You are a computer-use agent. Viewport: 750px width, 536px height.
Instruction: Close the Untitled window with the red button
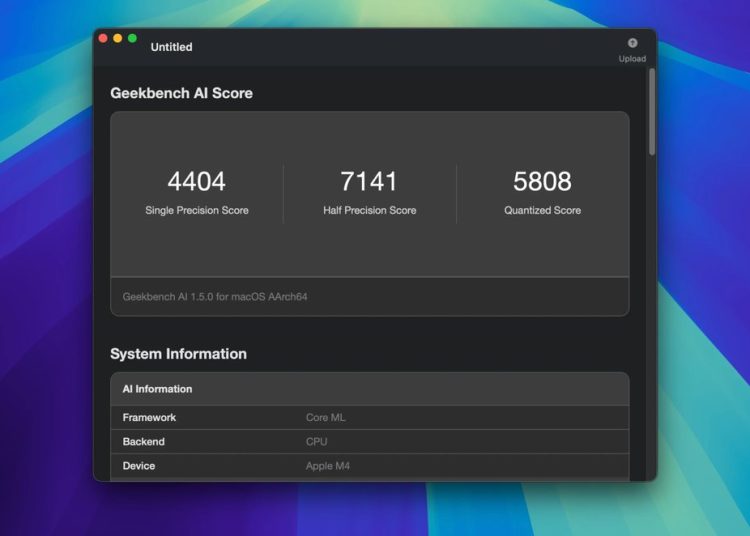[x=102, y=38]
